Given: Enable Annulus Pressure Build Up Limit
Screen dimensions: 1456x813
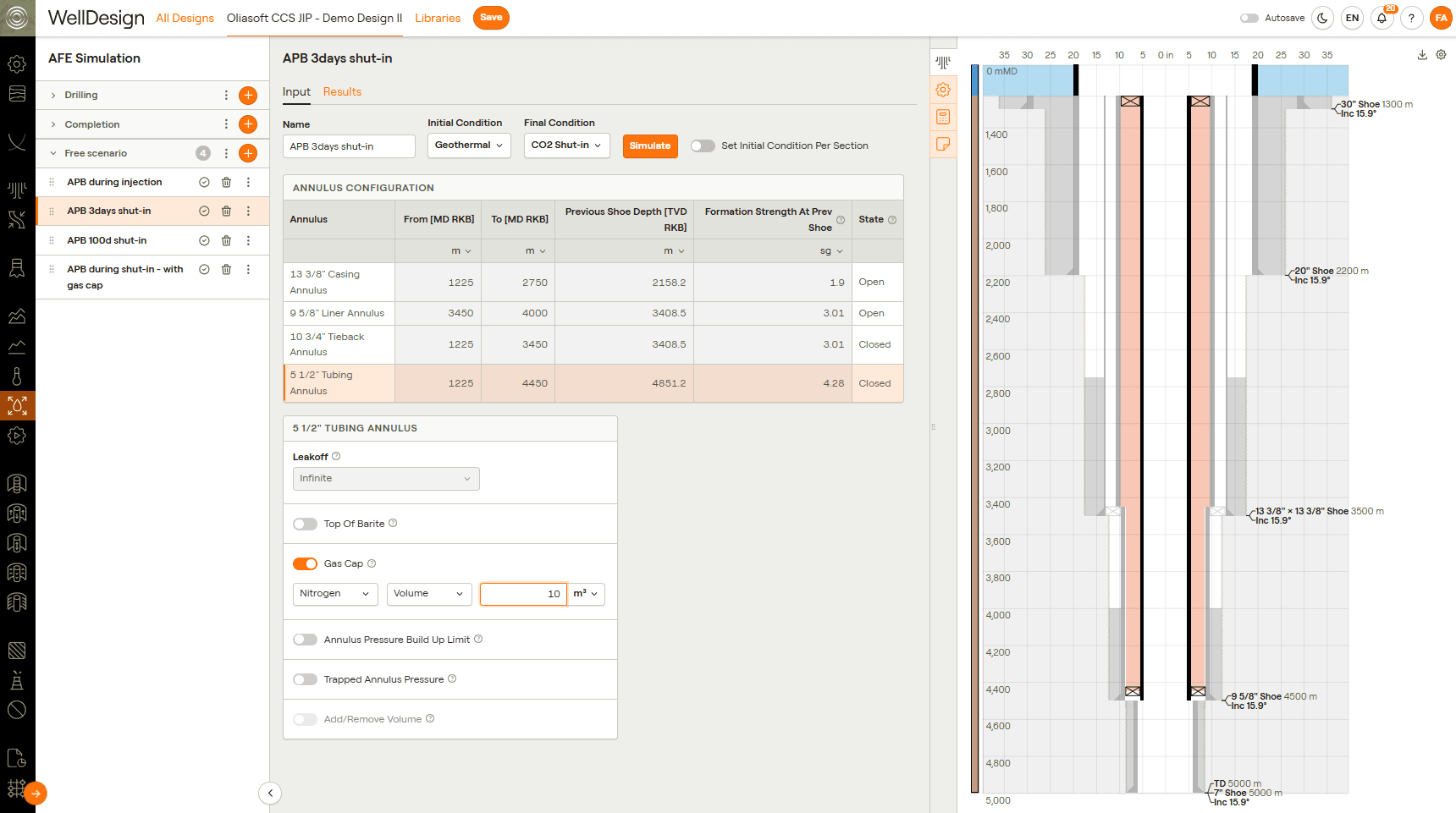Looking at the screenshot, I should click(x=305, y=640).
